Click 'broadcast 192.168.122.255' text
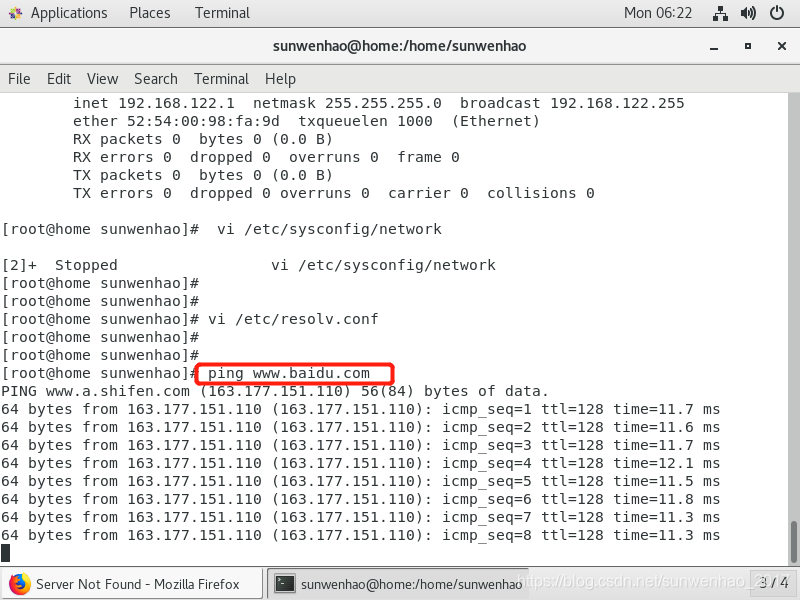The height and width of the screenshot is (600, 800). 572,103
